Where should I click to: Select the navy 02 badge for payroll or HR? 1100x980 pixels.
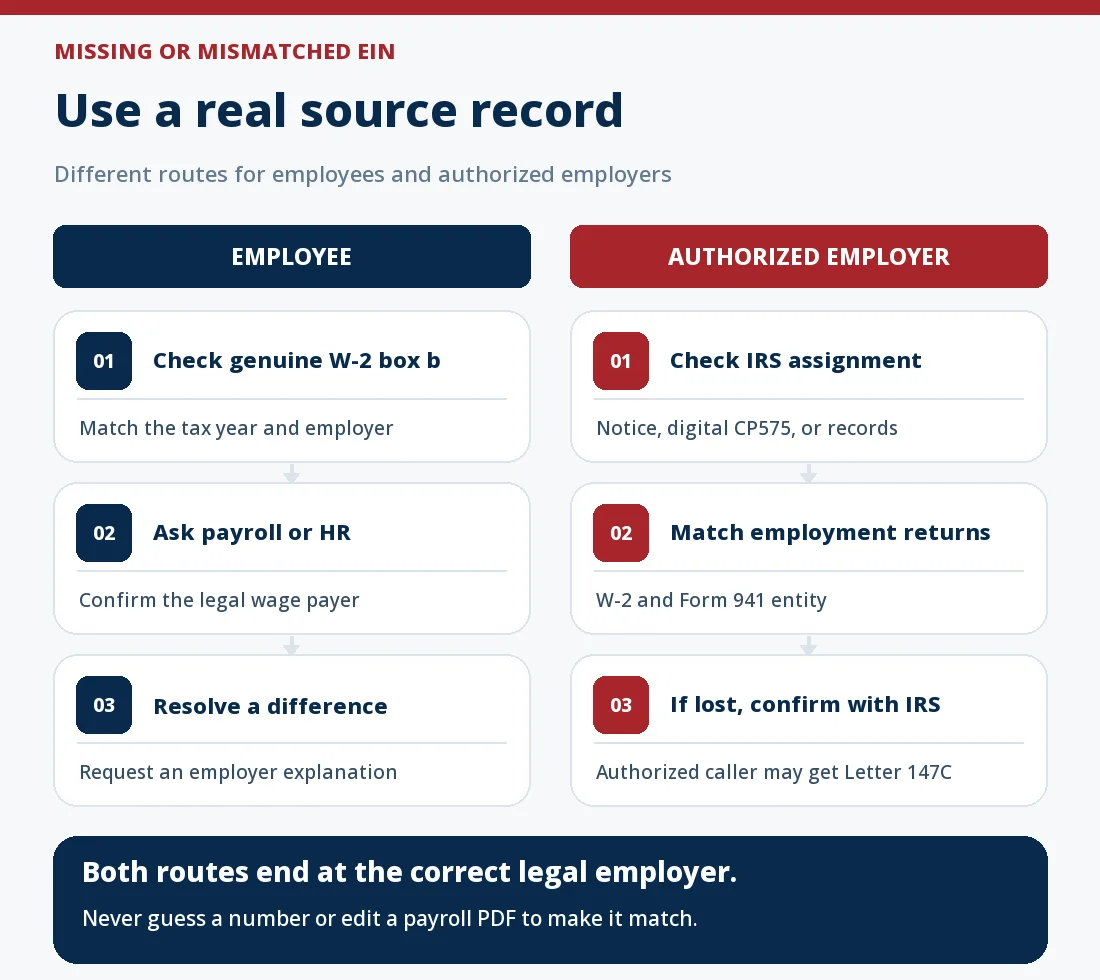click(x=104, y=532)
